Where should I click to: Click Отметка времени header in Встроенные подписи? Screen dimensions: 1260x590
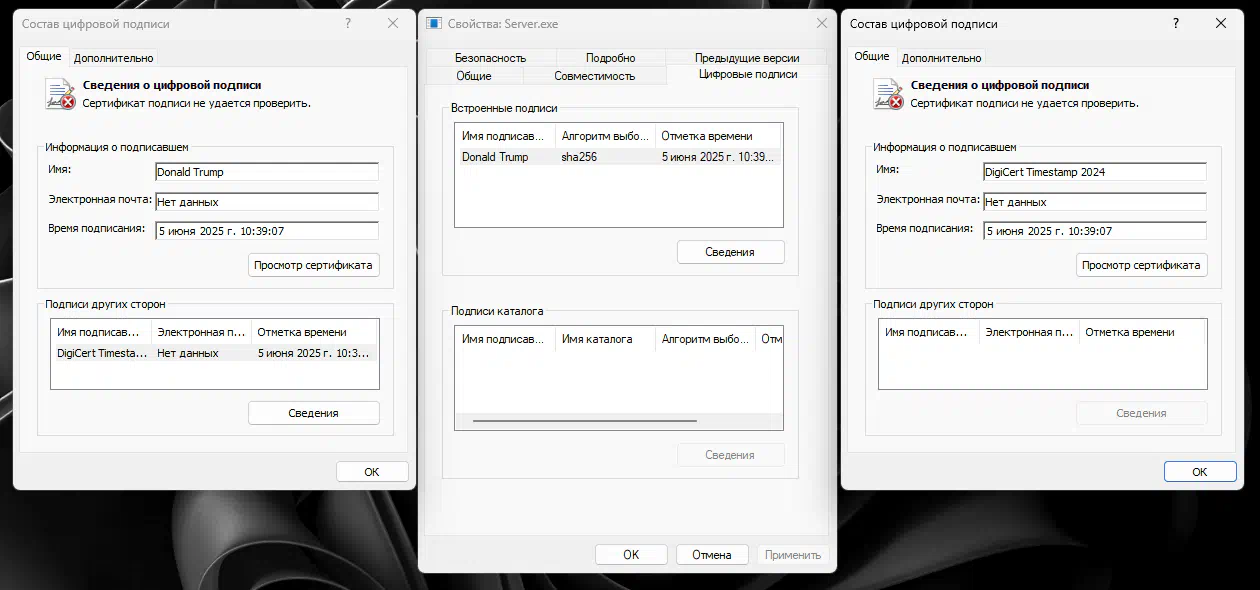click(x=718, y=136)
